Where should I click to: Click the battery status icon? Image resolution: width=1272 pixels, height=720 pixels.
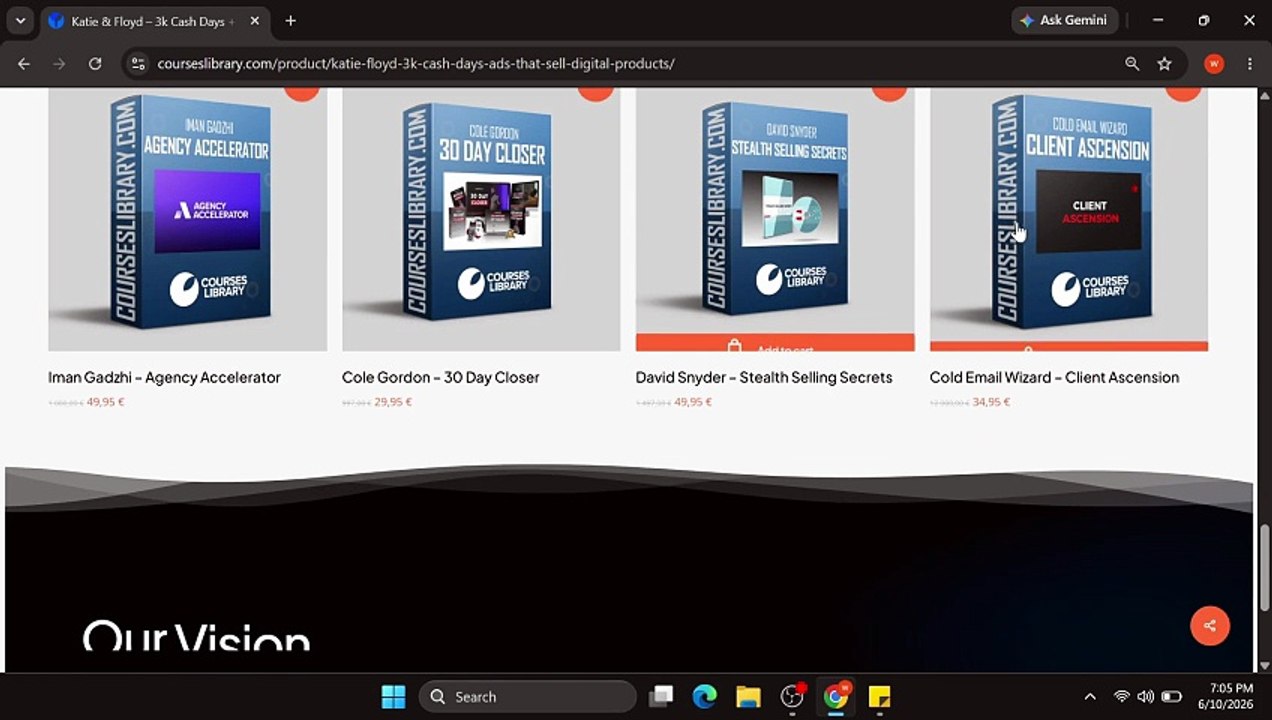[1171, 697]
